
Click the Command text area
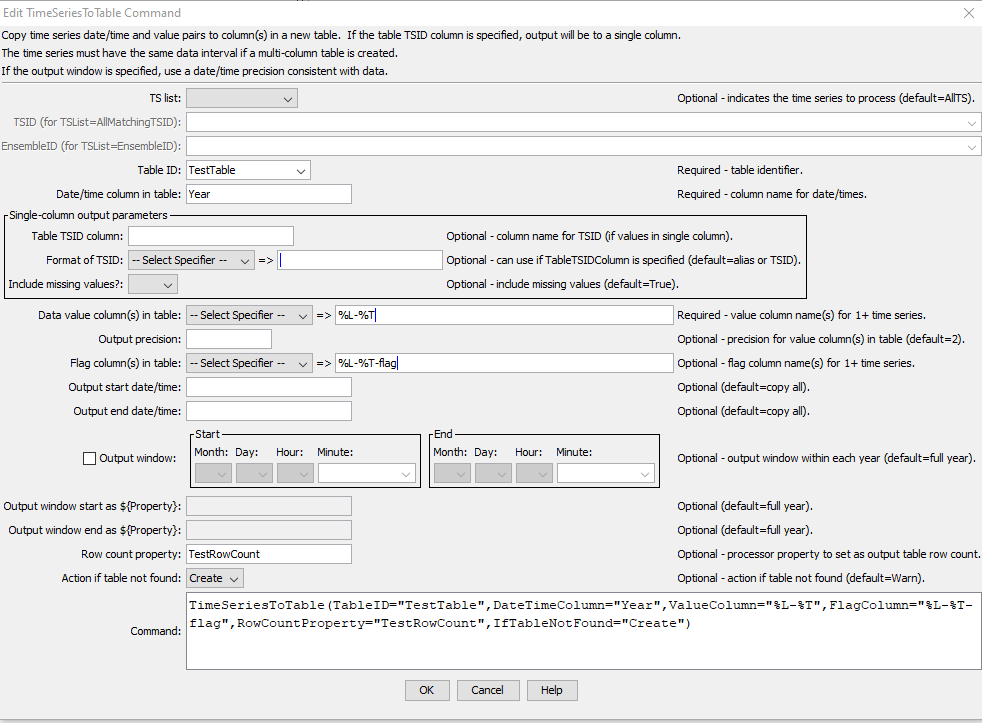pyautogui.click(x=583, y=631)
